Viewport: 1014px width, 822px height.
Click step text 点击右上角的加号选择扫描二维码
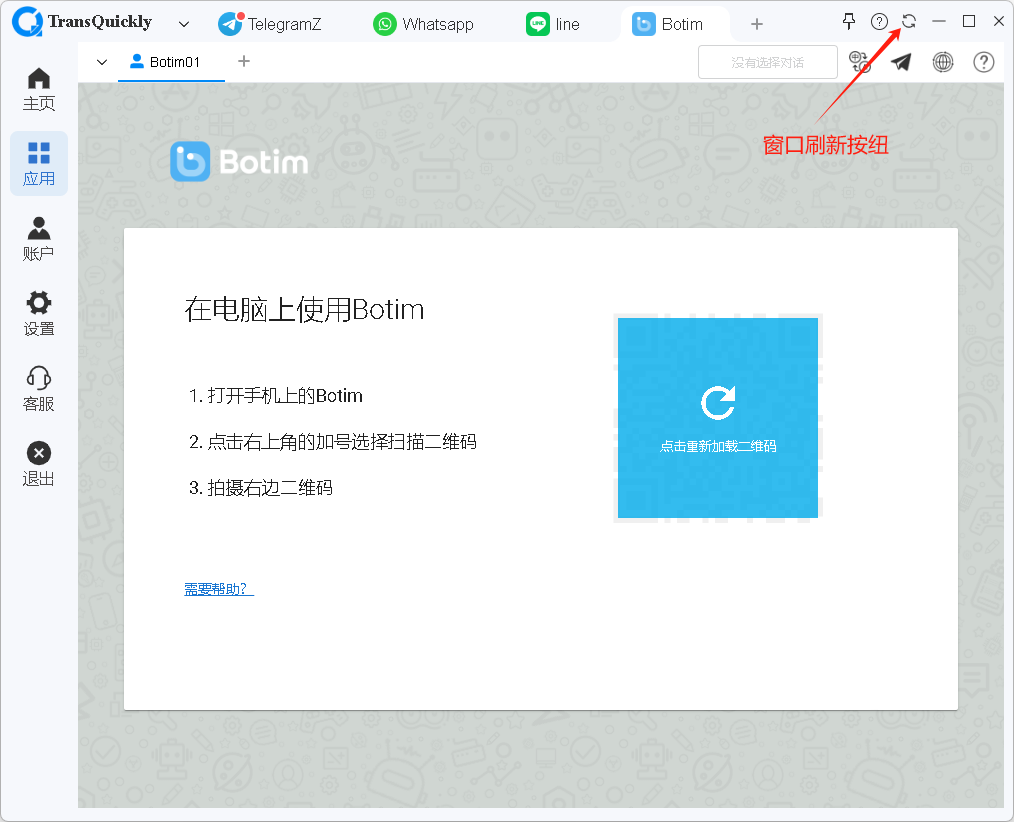coord(342,442)
